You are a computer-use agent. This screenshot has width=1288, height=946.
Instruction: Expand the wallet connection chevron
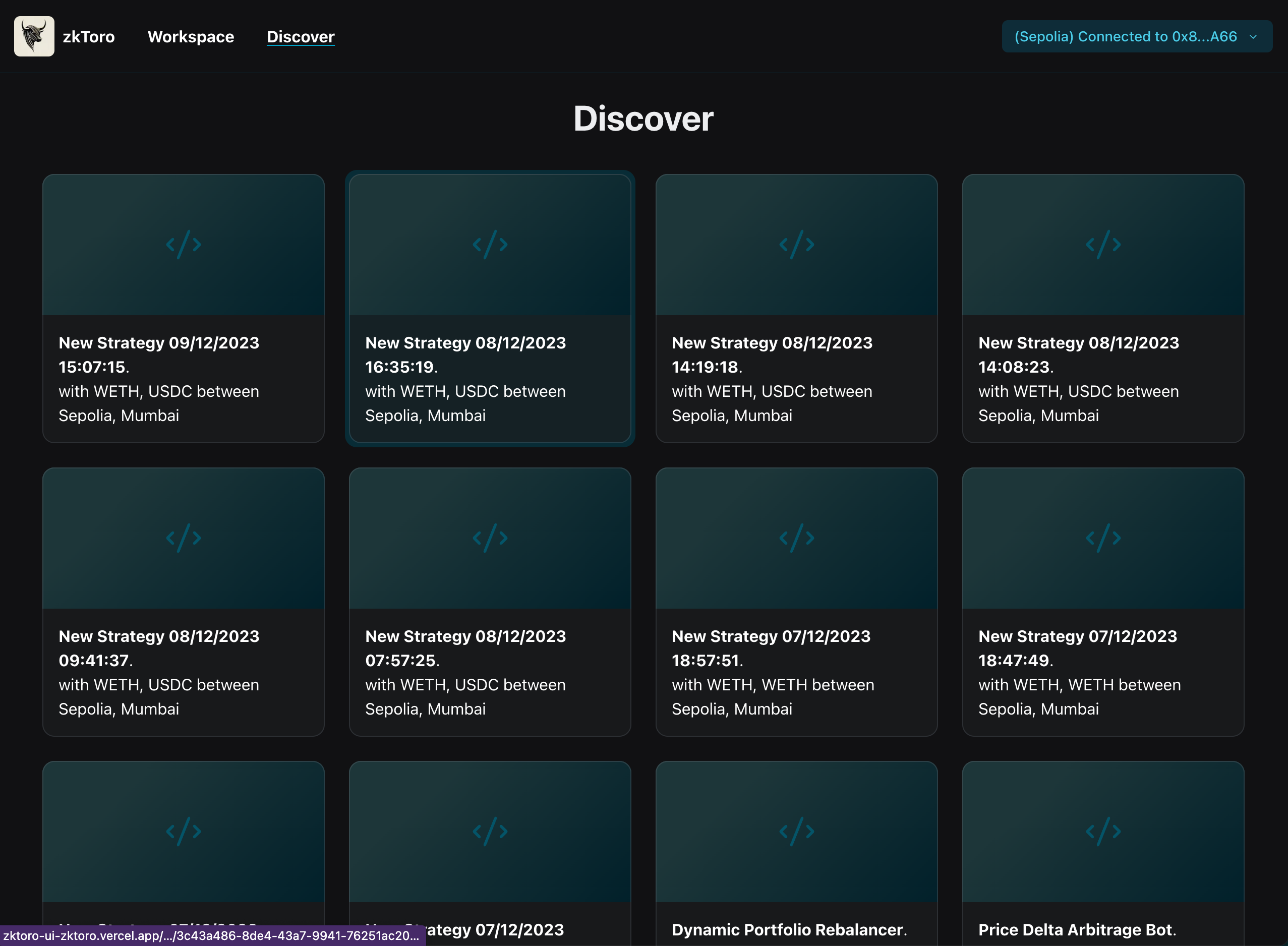[1253, 37]
